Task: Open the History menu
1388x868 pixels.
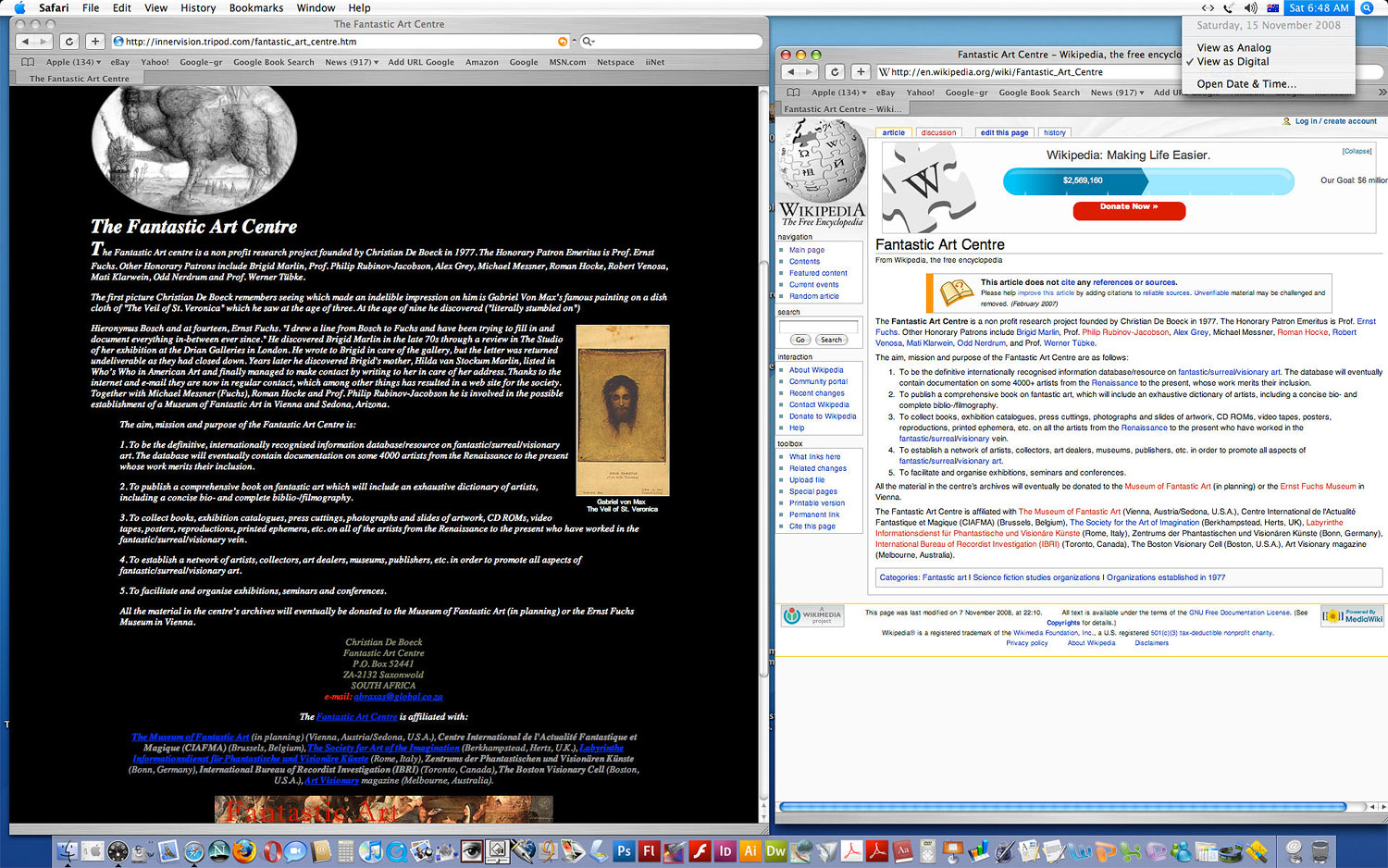Action: point(198,7)
